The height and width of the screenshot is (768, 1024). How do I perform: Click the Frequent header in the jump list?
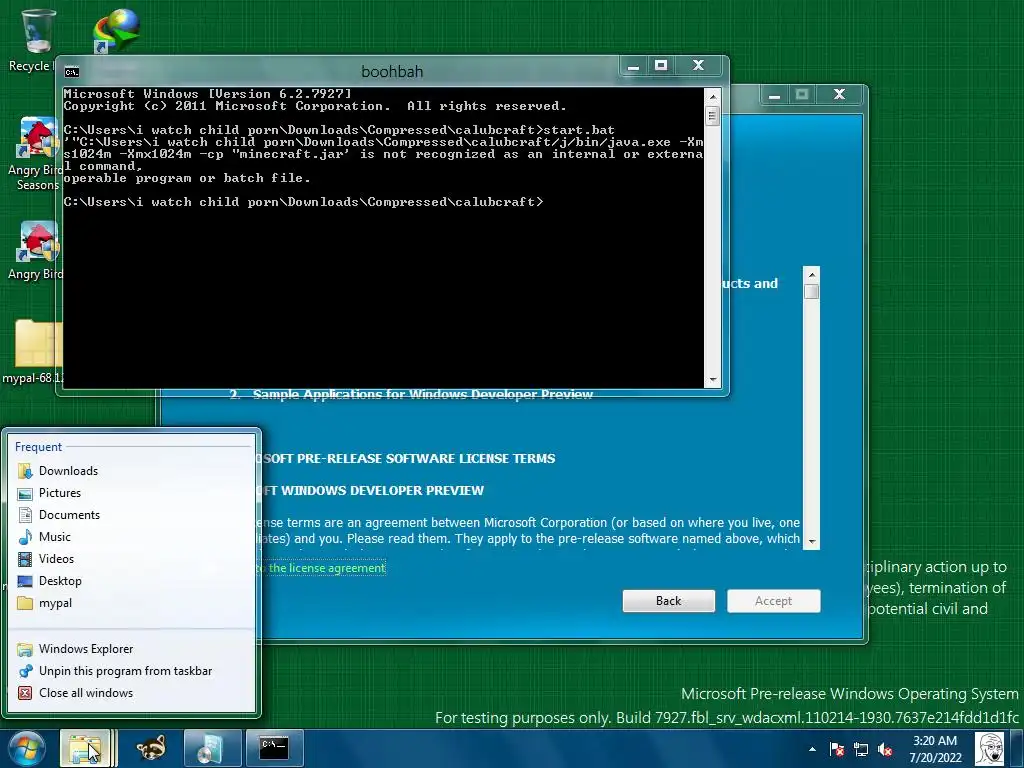pos(38,447)
